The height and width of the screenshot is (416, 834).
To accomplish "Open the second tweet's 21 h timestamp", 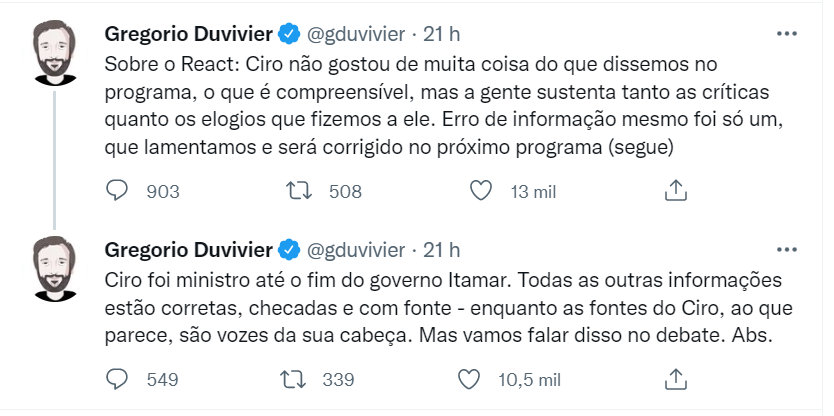I will click(441, 249).
